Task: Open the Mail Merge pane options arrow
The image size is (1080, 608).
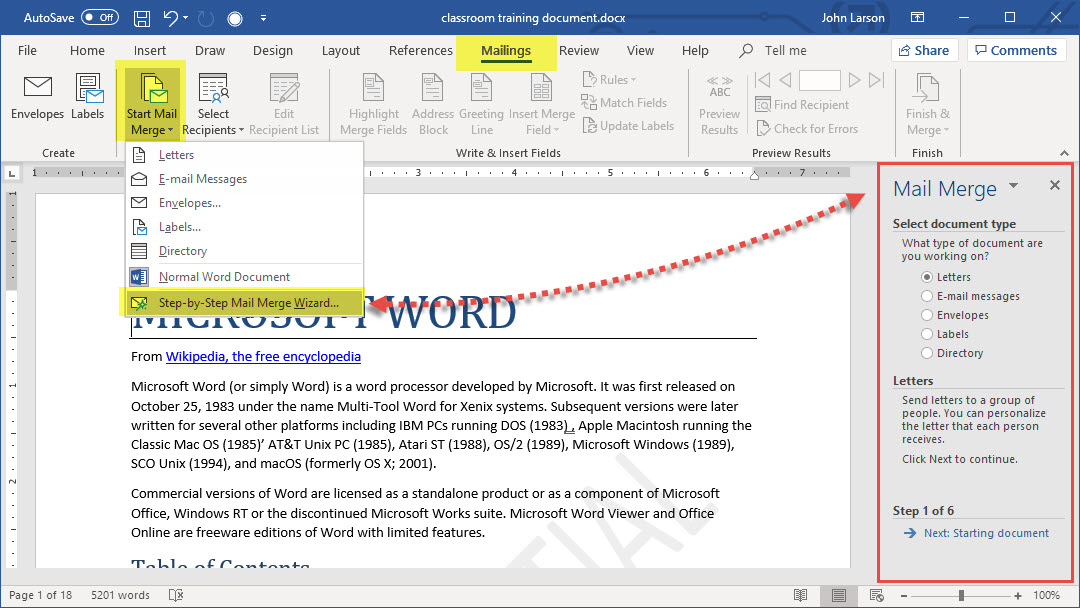Action: click(x=1013, y=186)
